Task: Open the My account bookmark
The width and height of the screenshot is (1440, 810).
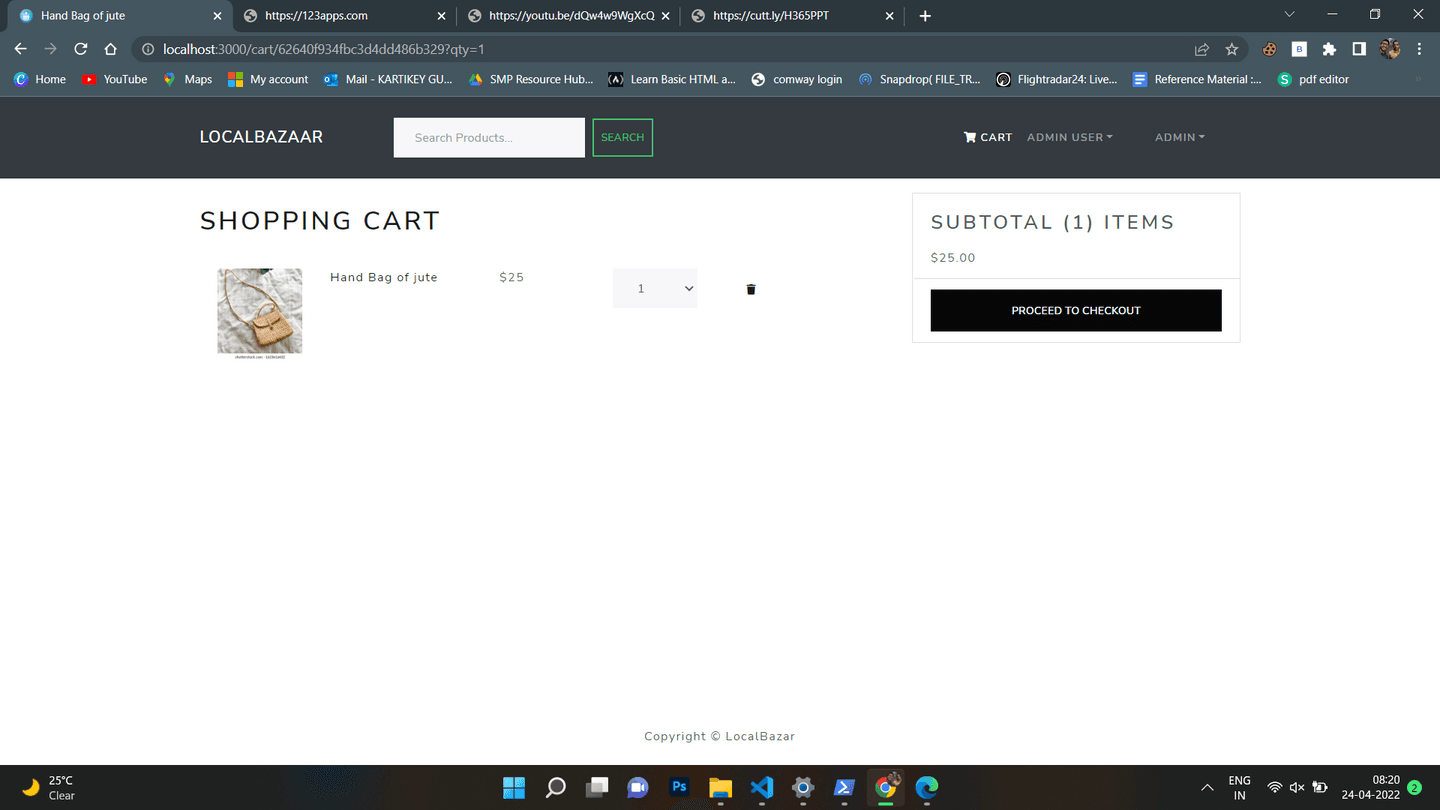Action: 268,79
